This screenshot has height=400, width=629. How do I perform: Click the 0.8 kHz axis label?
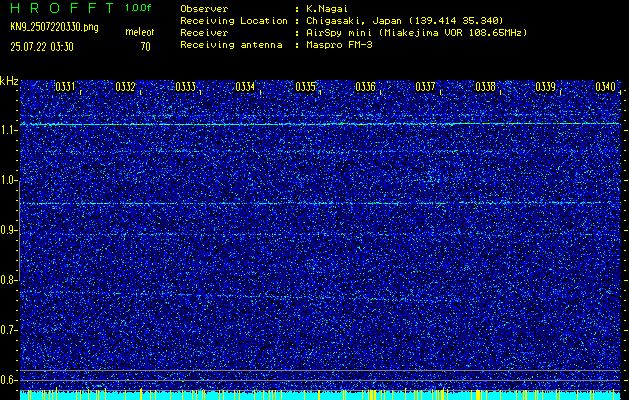point(8,280)
